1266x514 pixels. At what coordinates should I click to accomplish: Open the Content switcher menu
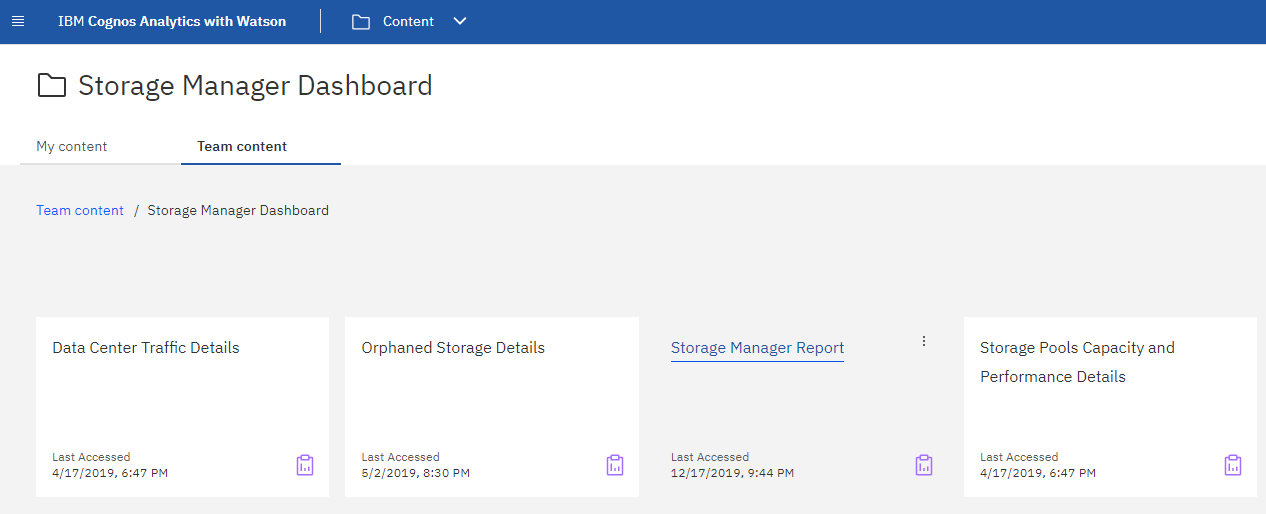(x=408, y=21)
